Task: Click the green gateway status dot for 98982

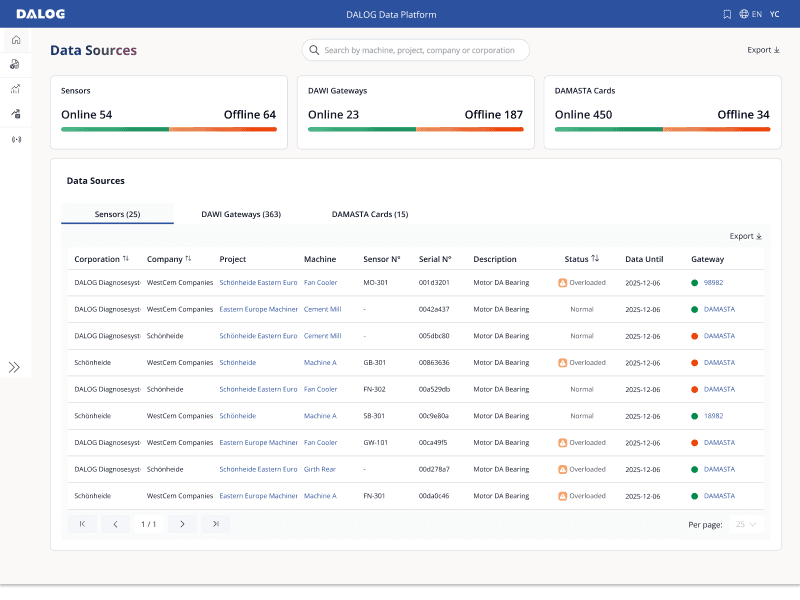Action: tap(694, 283)
